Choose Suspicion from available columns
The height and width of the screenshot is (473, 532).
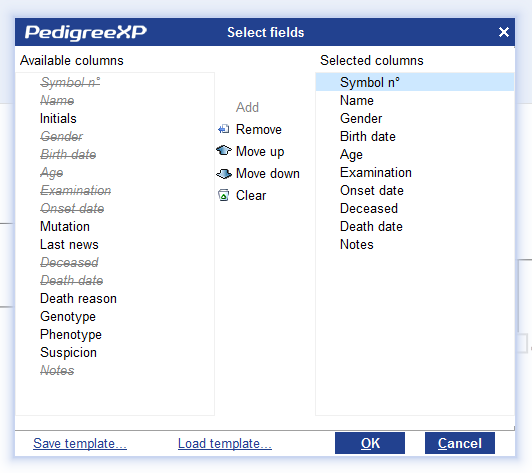(x=69, y=353)
